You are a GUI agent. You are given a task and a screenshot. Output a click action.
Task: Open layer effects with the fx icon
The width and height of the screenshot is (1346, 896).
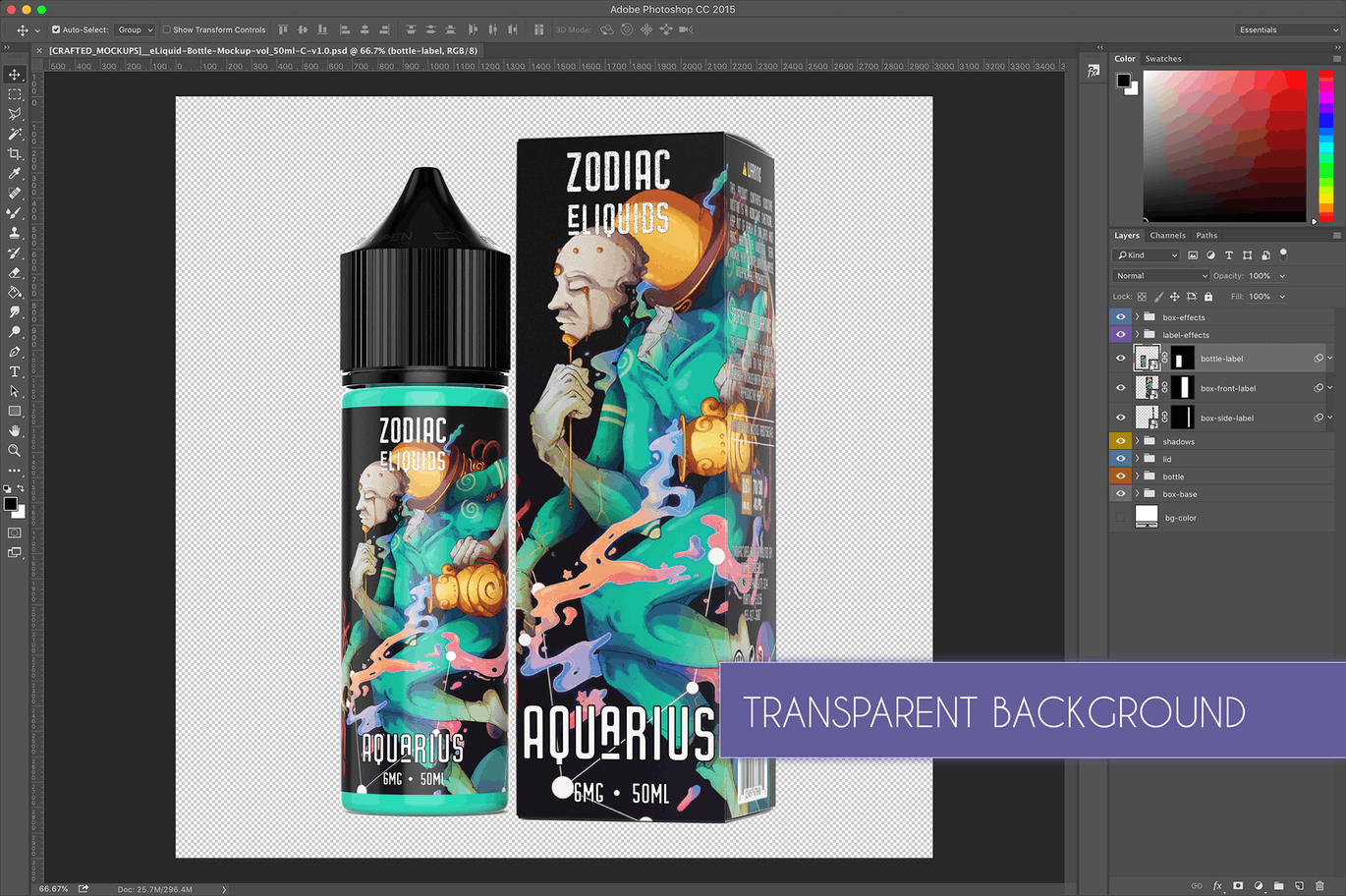tap(1217, 885)
